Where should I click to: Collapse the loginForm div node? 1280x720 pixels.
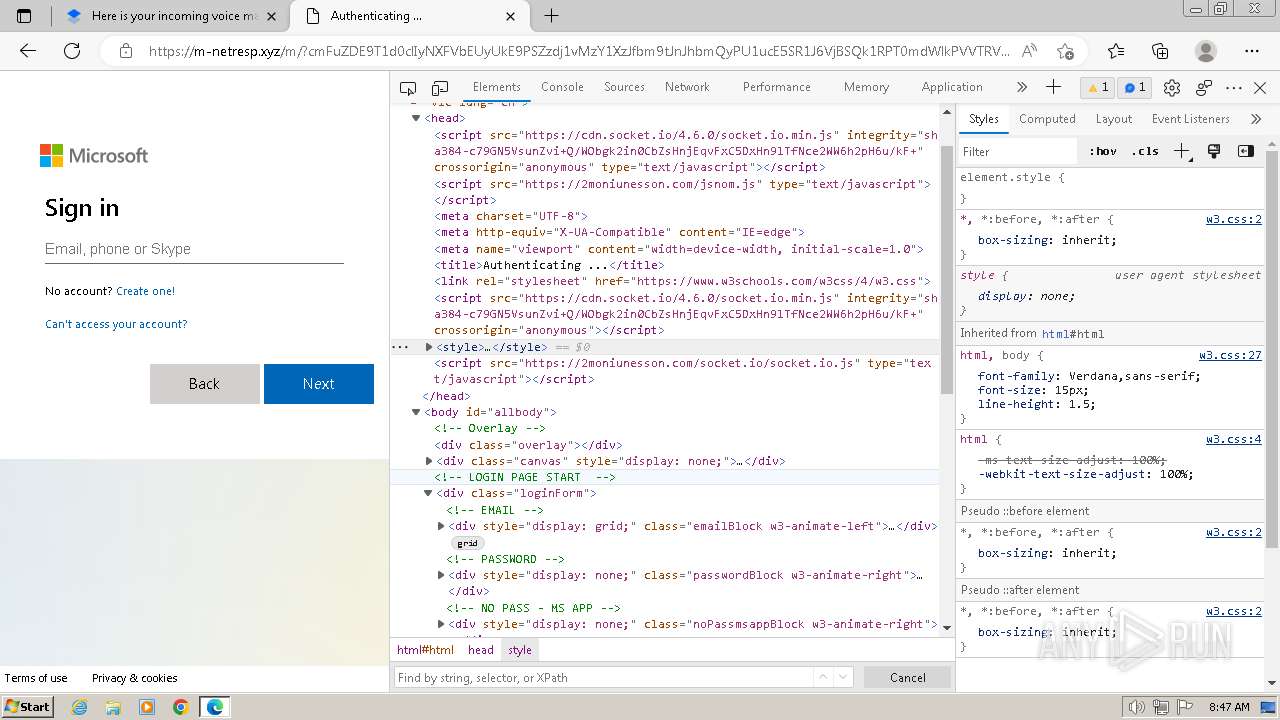(x=429, y=493)
